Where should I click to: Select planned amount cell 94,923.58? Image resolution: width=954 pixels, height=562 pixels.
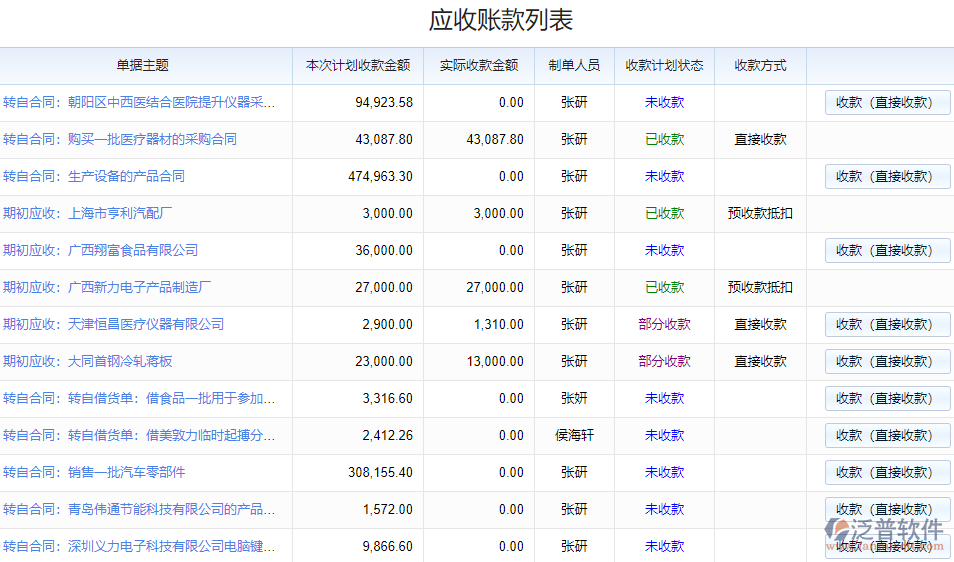(x=384, y=102)
